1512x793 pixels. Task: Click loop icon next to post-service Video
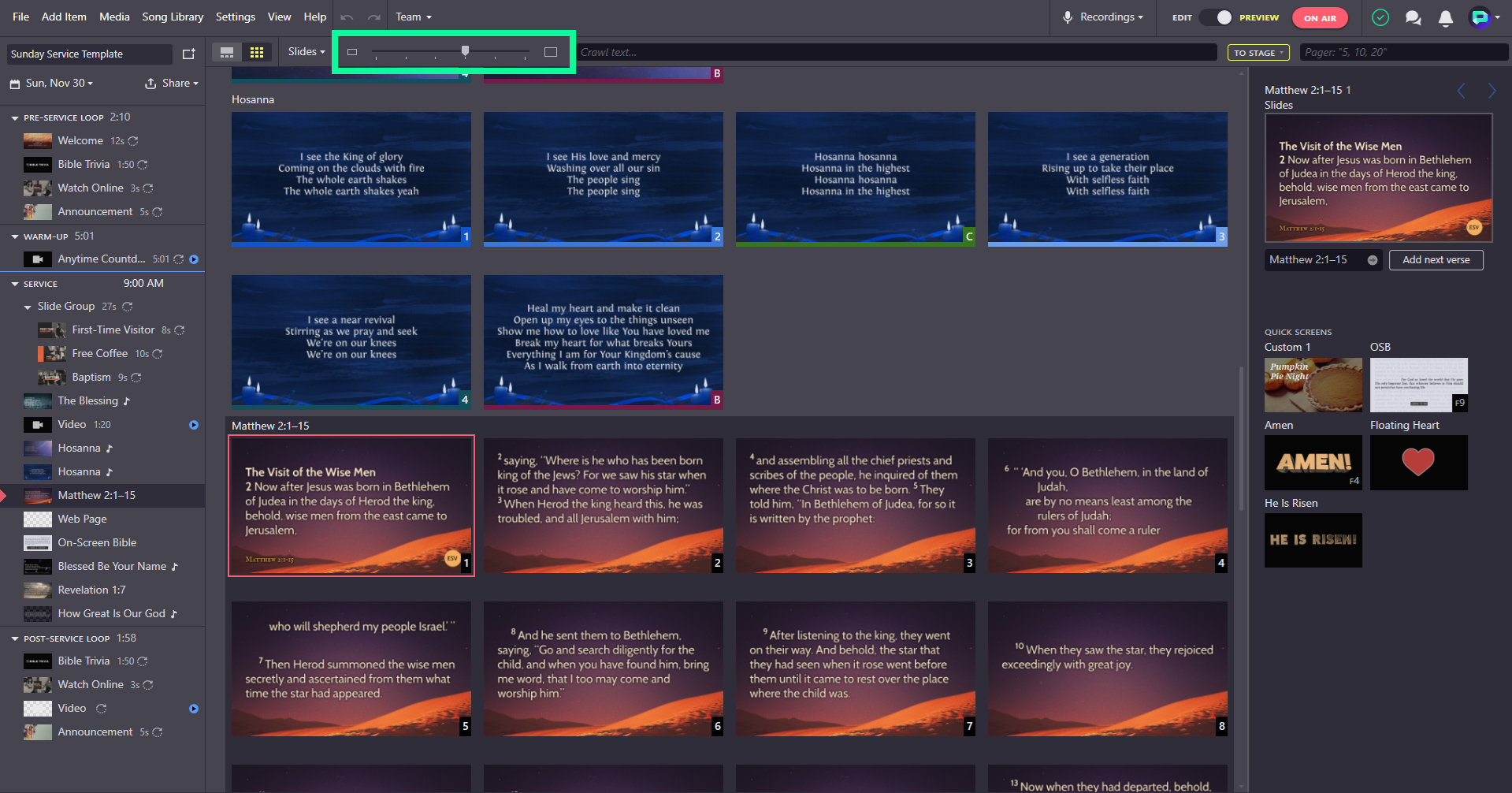pos(101,709)
